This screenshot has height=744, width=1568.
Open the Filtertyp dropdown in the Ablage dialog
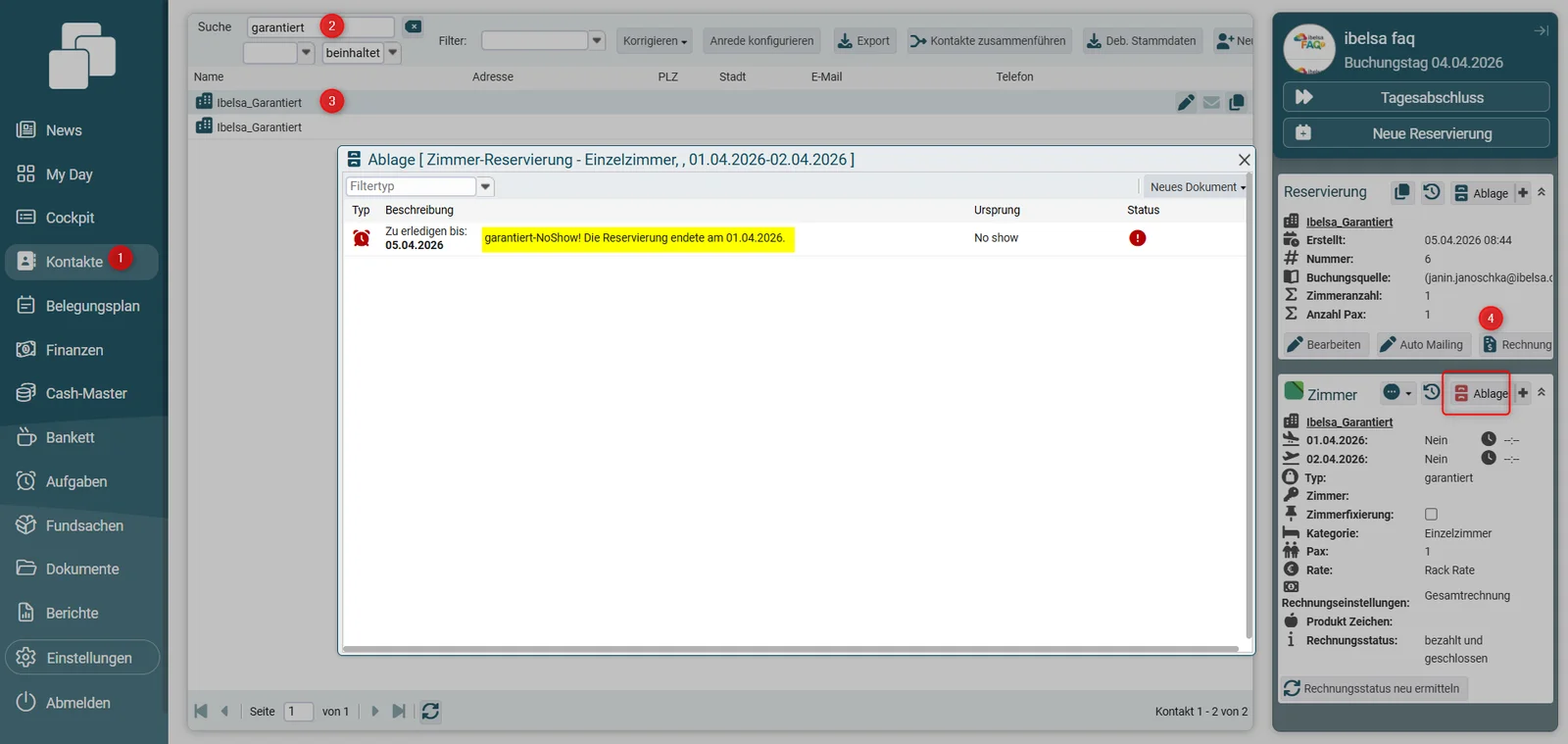coord(485,186)
